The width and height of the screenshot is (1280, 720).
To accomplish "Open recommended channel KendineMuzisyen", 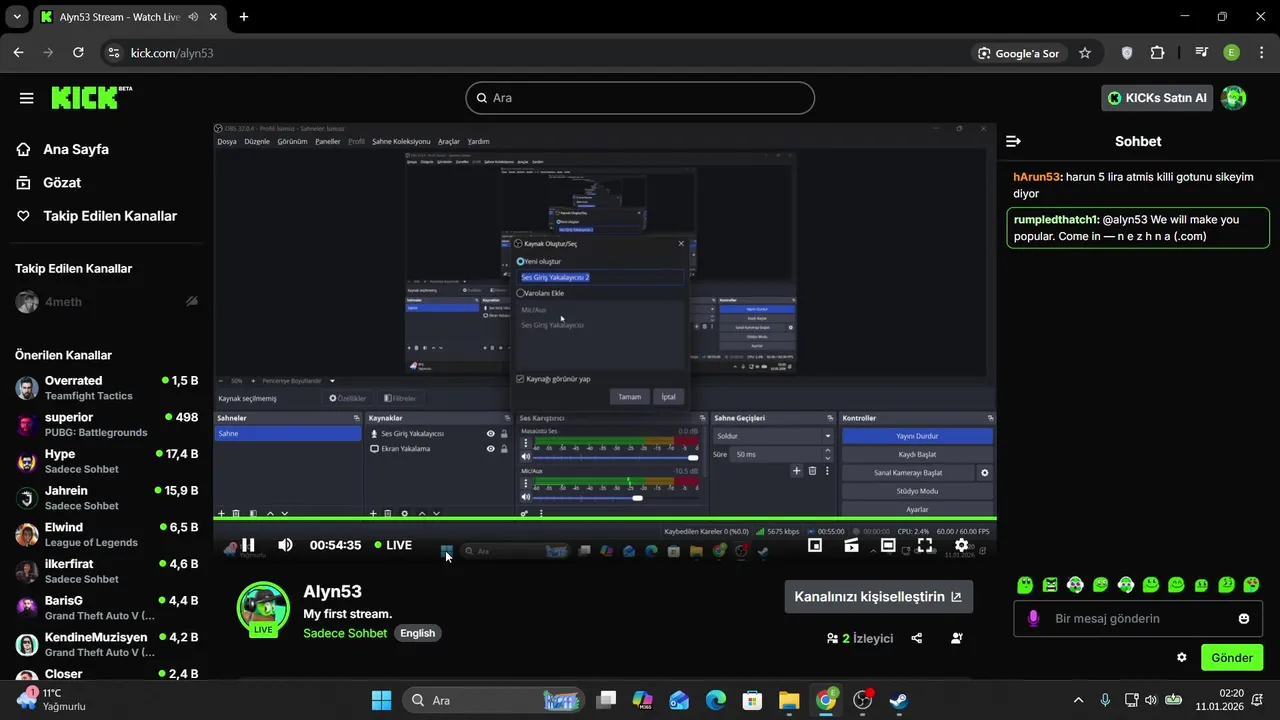I will click(x=106, y=644).
